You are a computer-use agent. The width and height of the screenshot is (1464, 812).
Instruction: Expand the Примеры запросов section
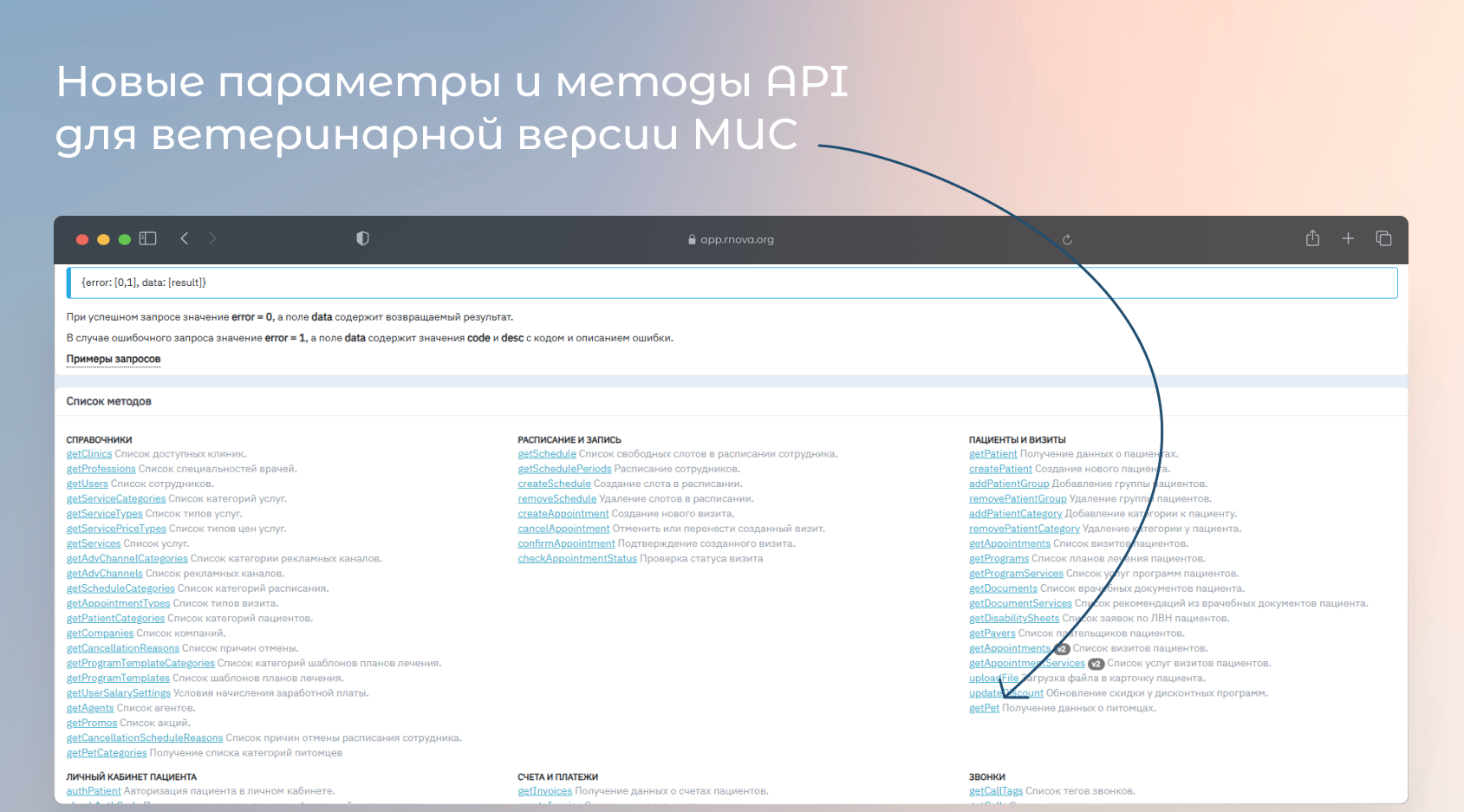pos(114,359)
